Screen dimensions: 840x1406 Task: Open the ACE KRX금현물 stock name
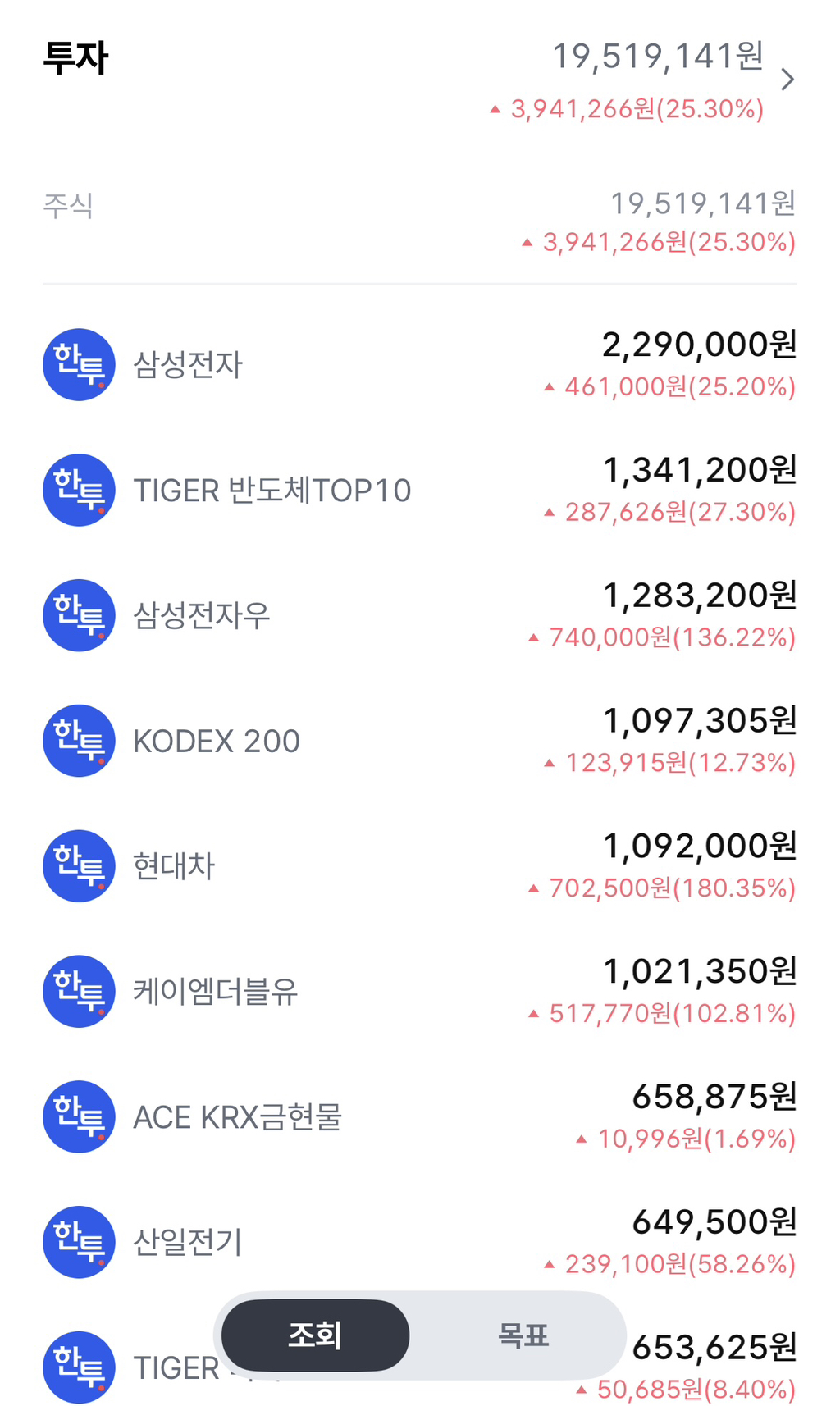(238, 1117)
